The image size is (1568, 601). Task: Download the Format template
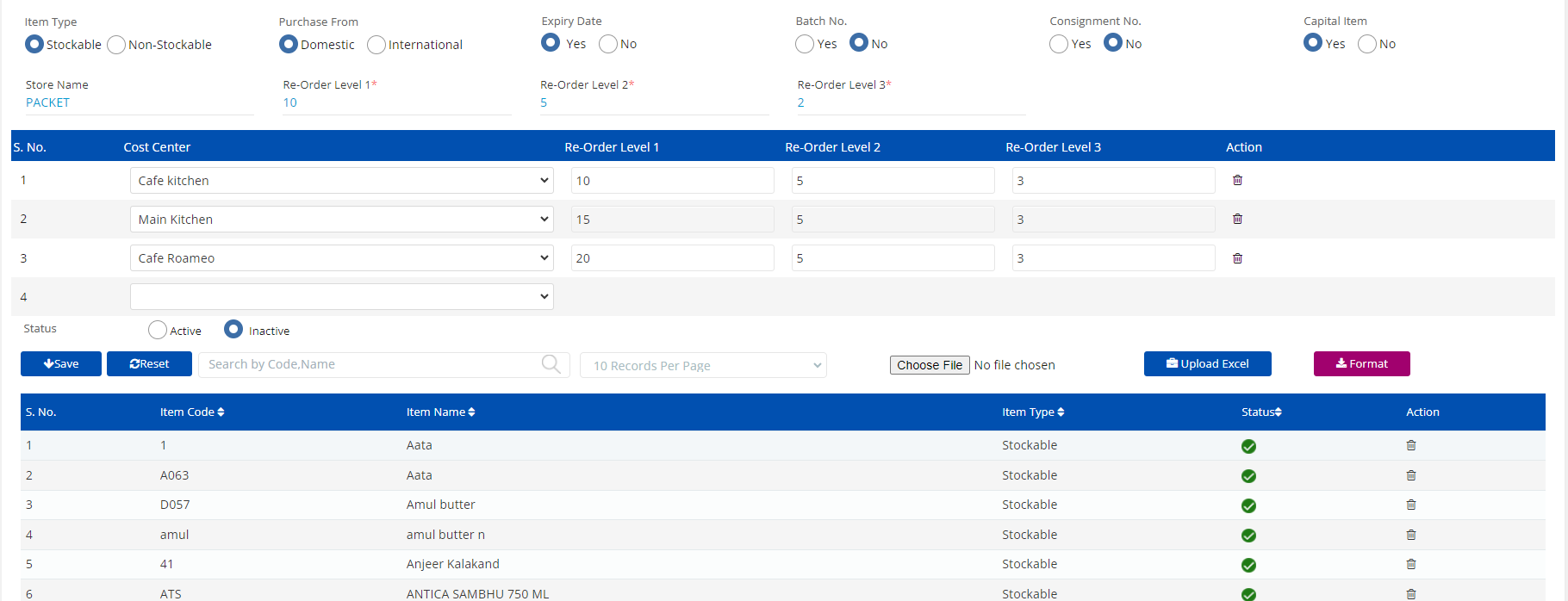click(x=1362, y=363)
